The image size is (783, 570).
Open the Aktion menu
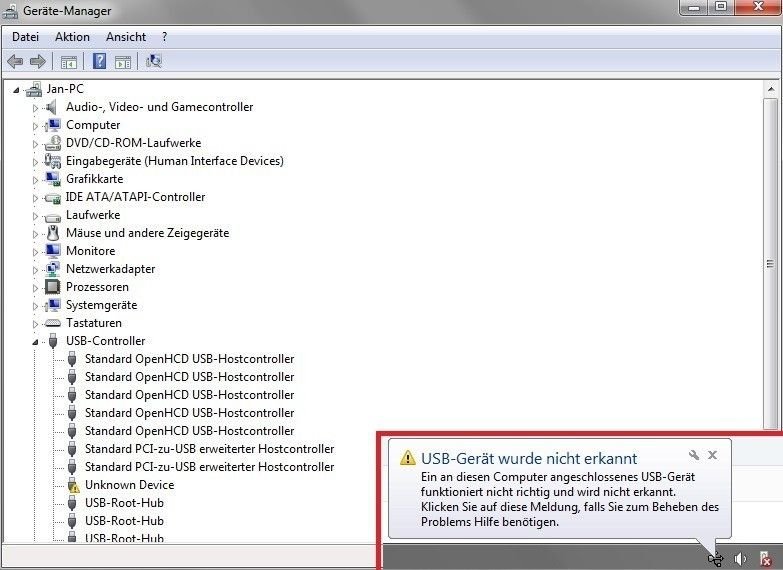click(72, 37)
